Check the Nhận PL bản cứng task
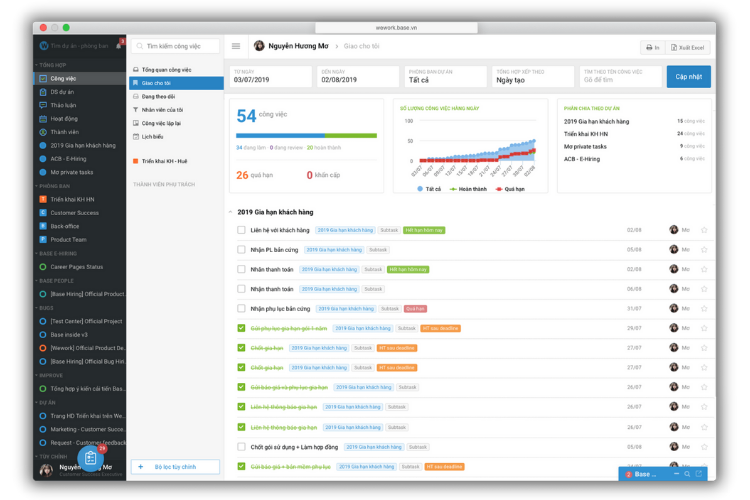This screenshot has height=500, width=750. (x=241, y=249)
